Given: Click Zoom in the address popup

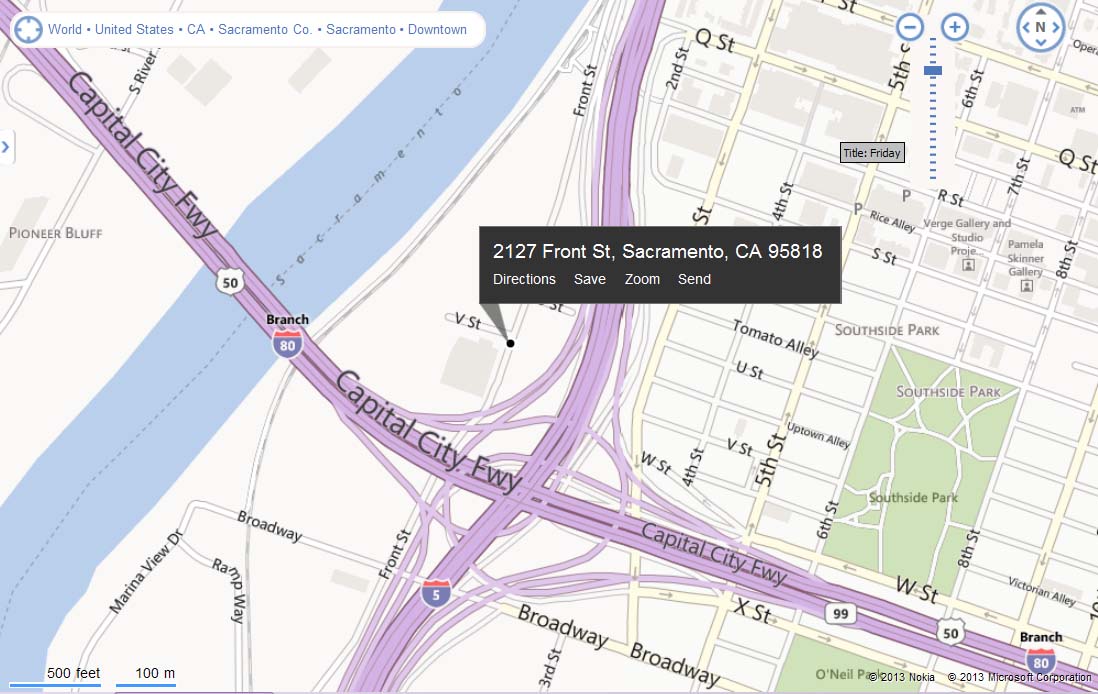Looking at the screenshot, I should point(642,279).
